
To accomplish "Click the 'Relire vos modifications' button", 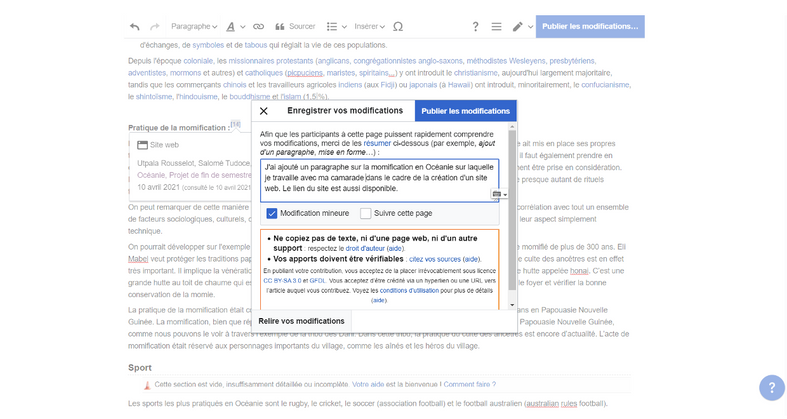I will click(301, 321).
